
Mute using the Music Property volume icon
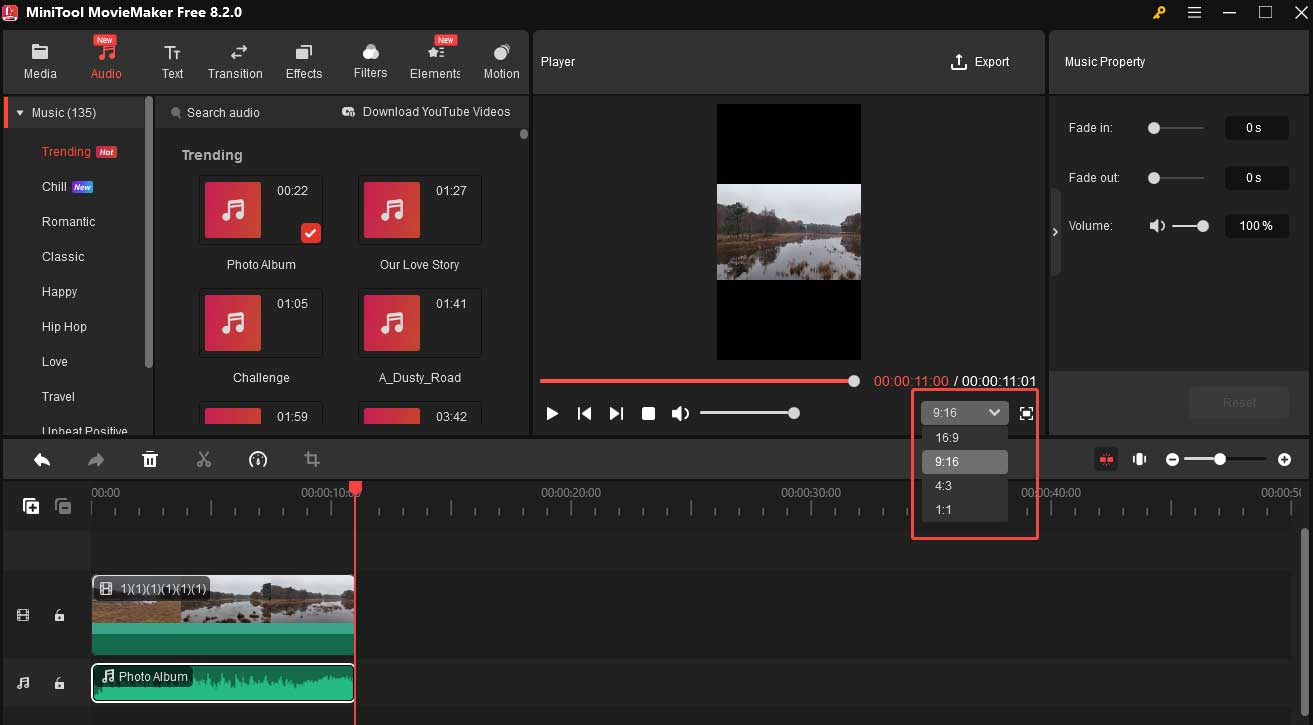[1157, 226]
